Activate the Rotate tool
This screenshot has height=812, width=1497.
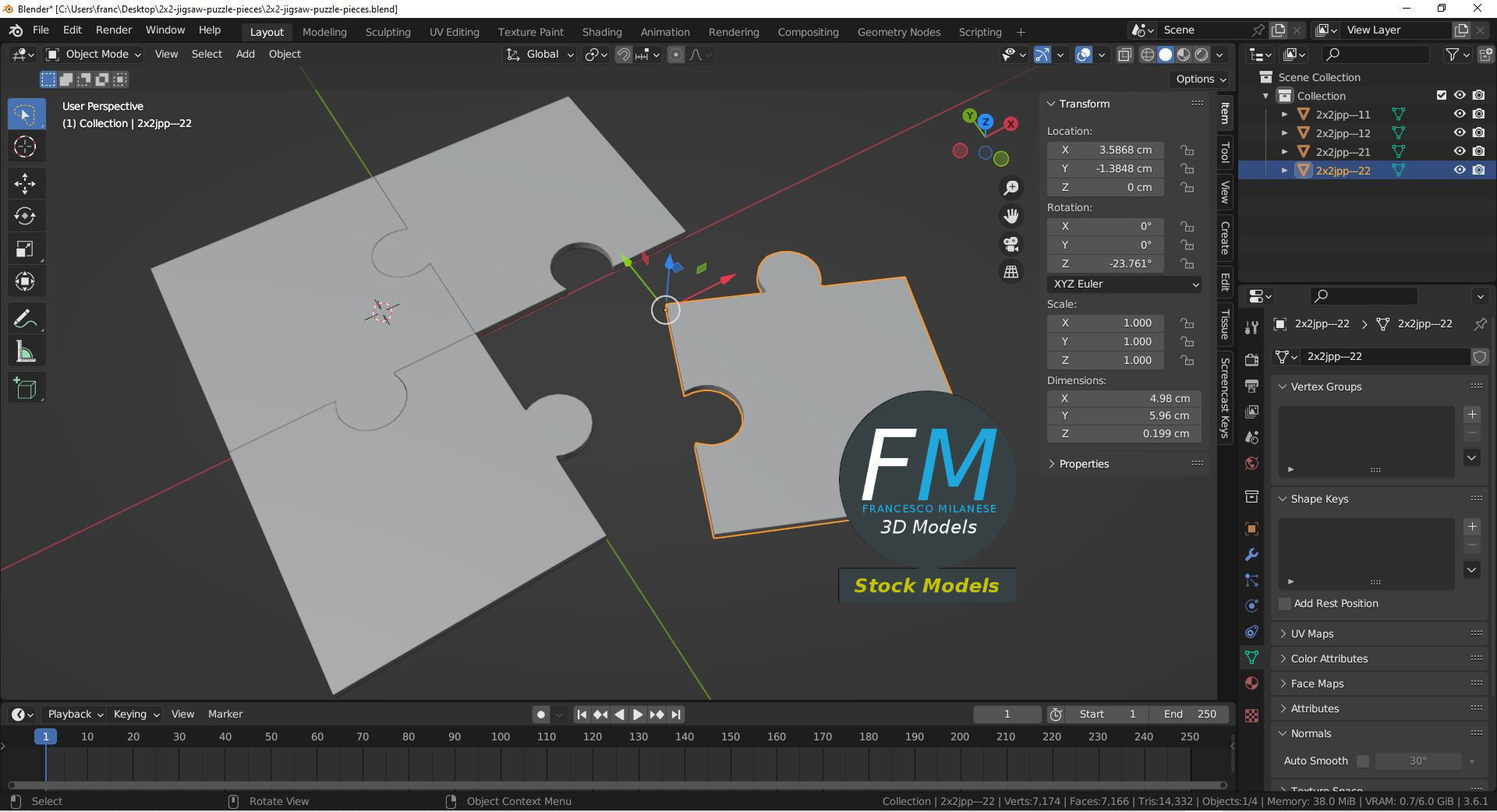point(25,216)
